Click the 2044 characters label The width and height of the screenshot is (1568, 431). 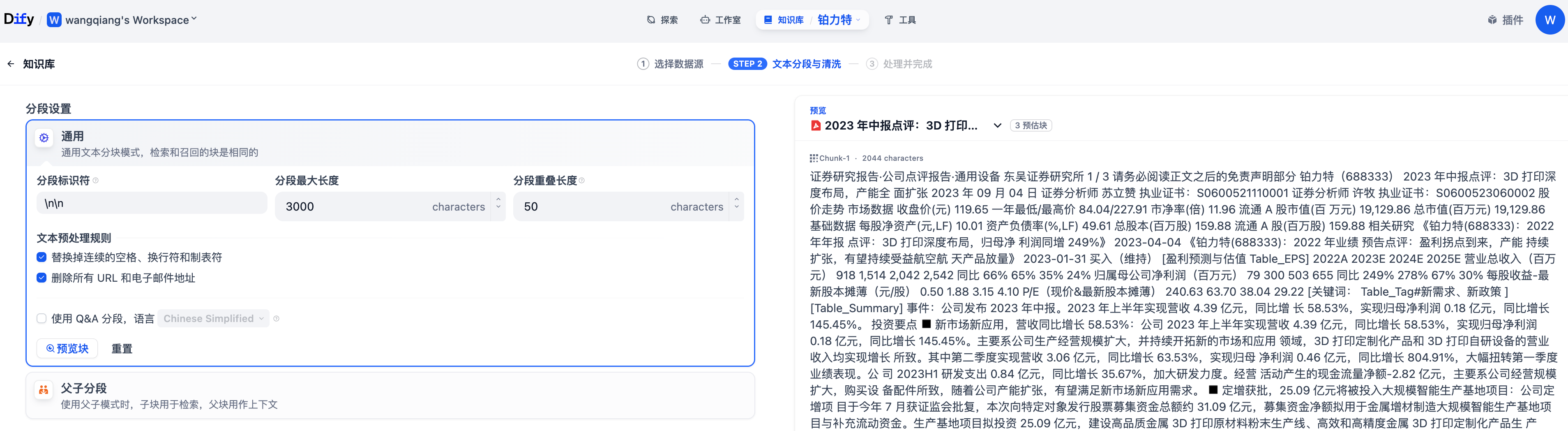pos(892,158)
